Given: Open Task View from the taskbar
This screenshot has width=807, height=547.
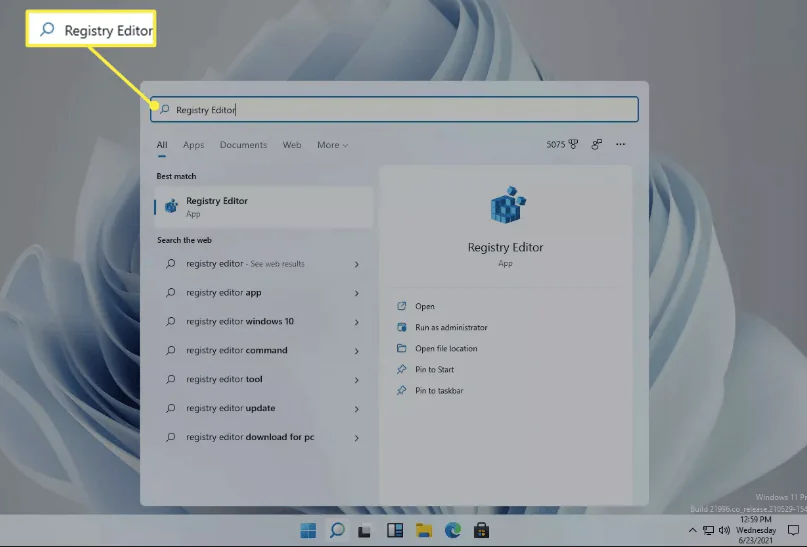Looking at the screenshot, I should pos(365,531).
